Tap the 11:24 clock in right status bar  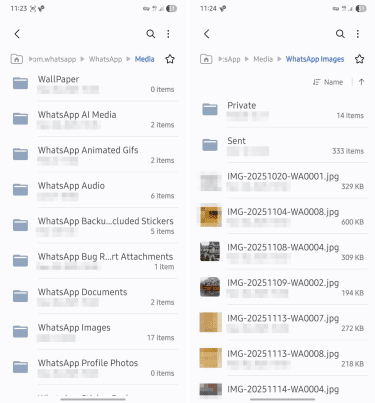(x=208, y=9)
